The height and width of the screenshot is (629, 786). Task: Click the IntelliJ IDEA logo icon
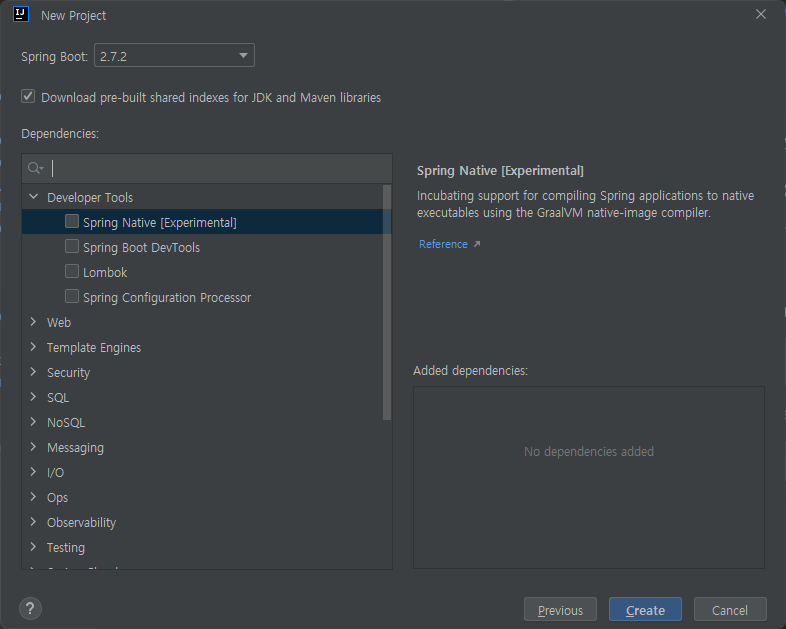pyautogui.click(x=21, y=14)
